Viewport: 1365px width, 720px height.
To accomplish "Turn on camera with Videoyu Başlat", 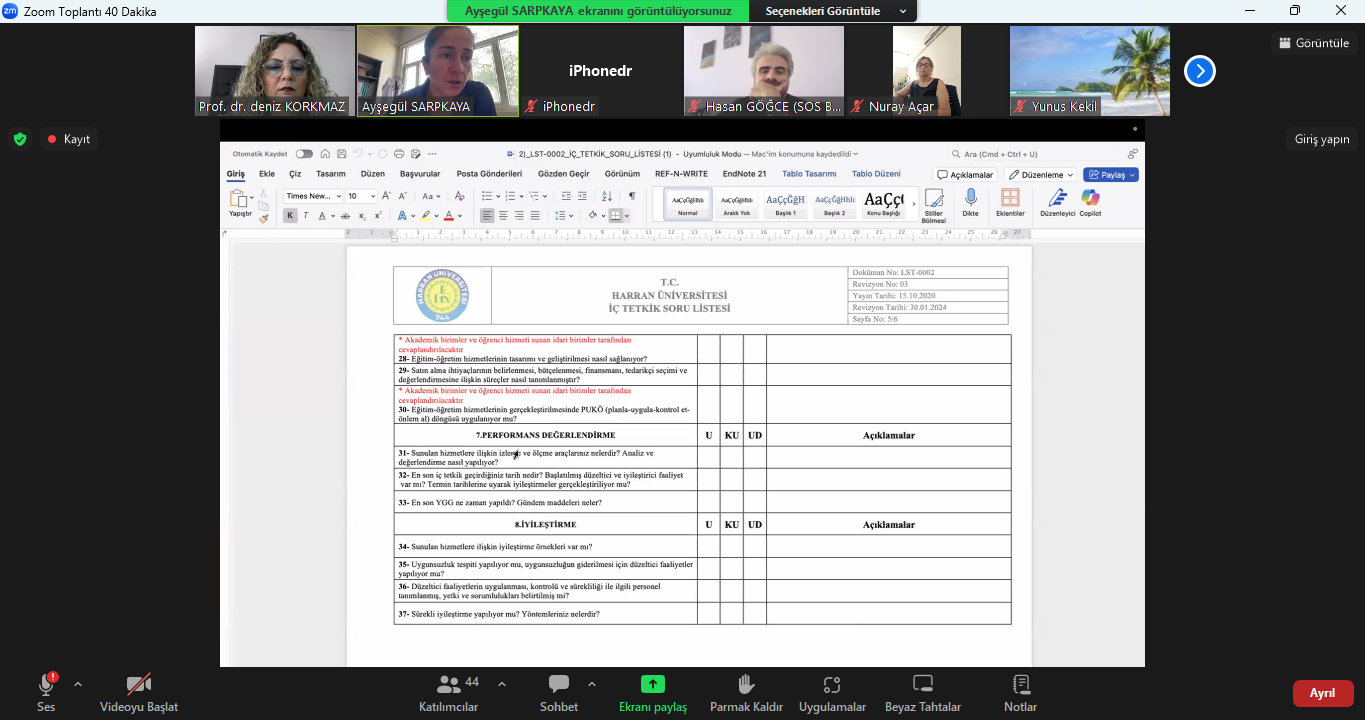I will tap(139, 685).
